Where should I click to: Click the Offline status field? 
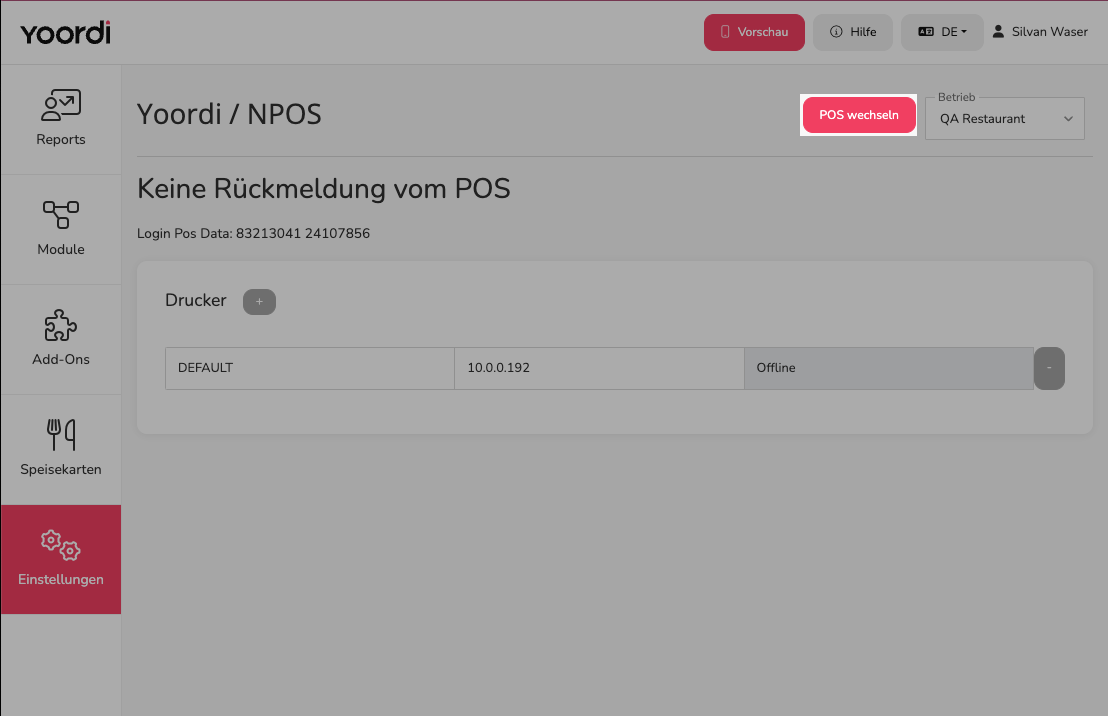(889, 368)
